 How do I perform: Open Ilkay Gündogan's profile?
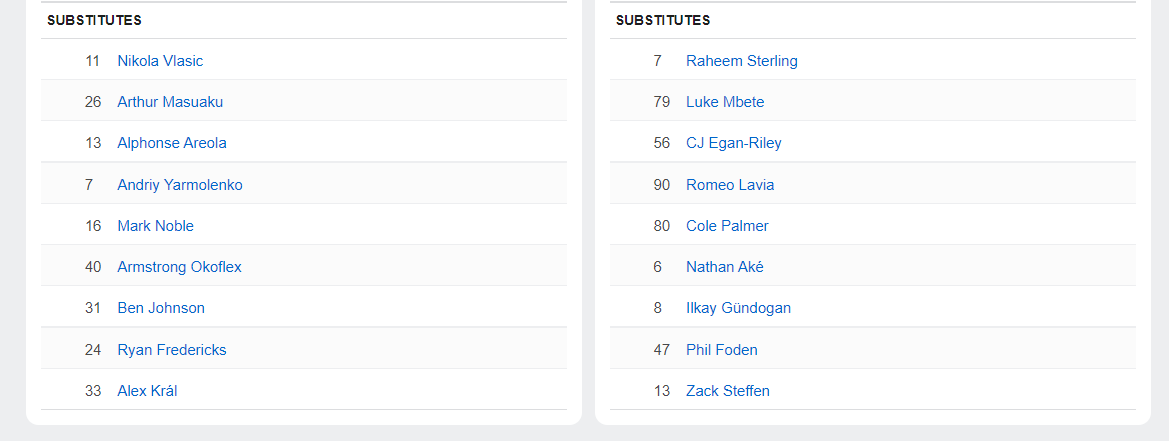(738, 308)
